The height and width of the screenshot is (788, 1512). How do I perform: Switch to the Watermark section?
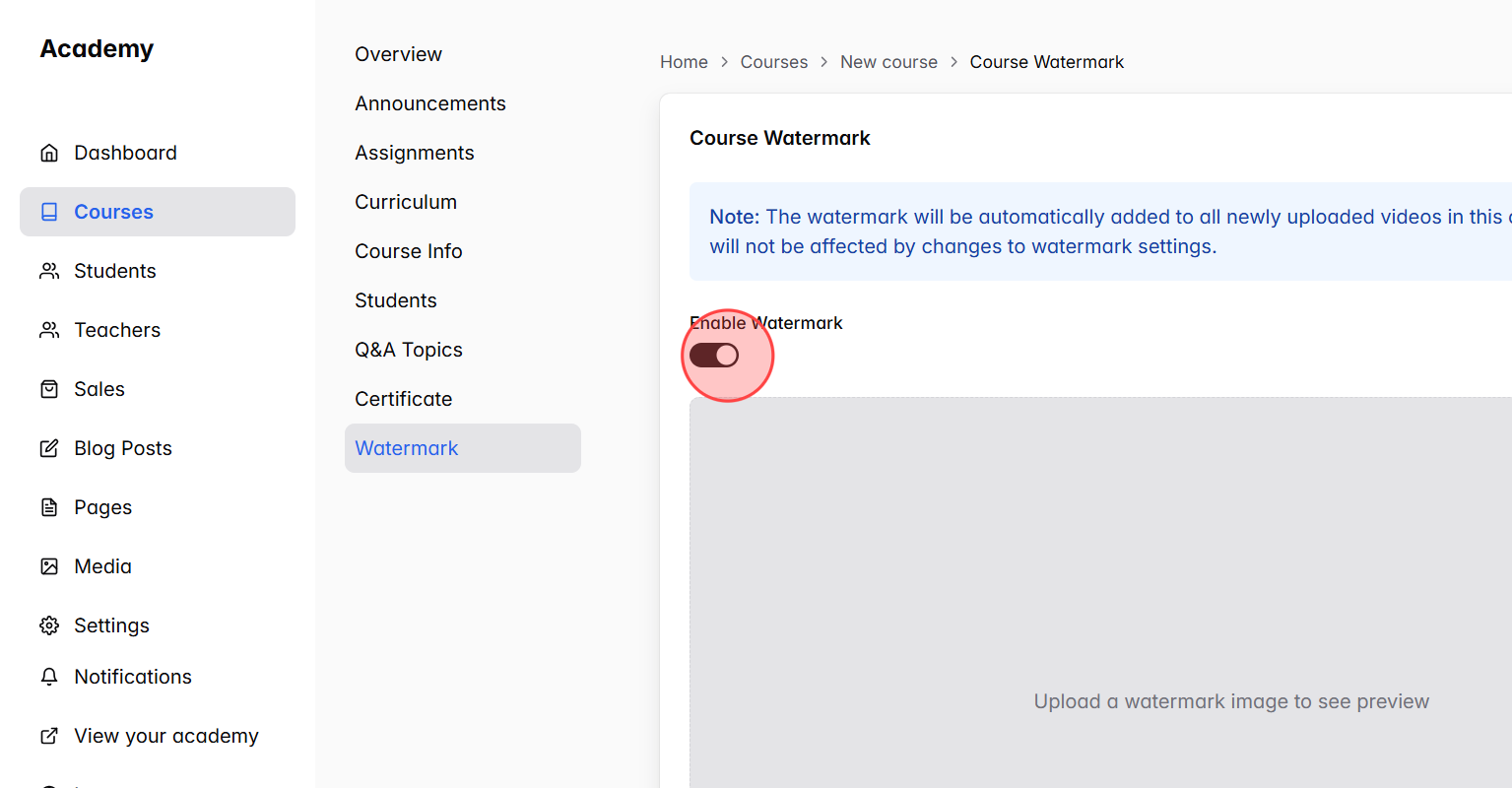(406, 448)
